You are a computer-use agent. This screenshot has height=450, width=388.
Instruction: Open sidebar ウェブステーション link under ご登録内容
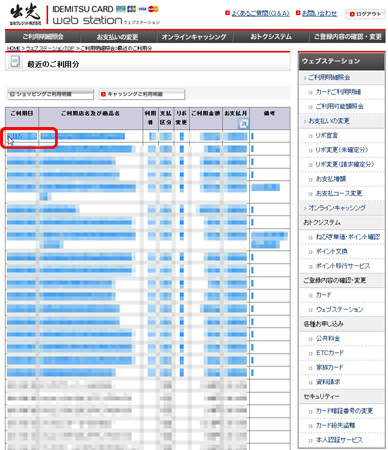[339, 309]
